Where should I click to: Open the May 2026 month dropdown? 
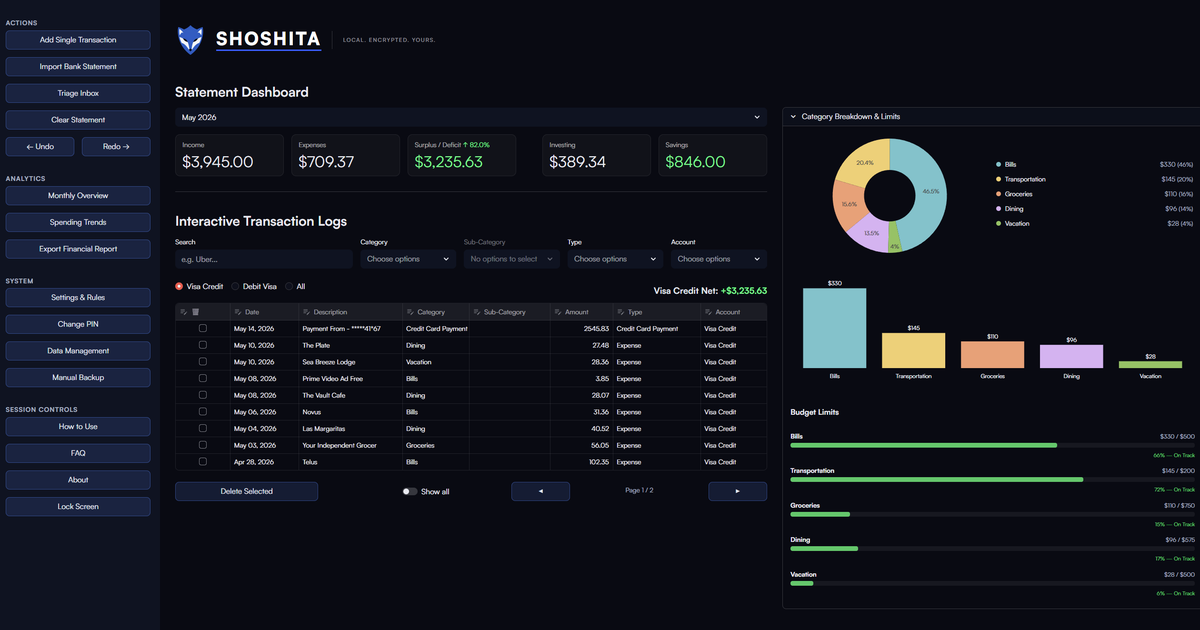(471, 117)
